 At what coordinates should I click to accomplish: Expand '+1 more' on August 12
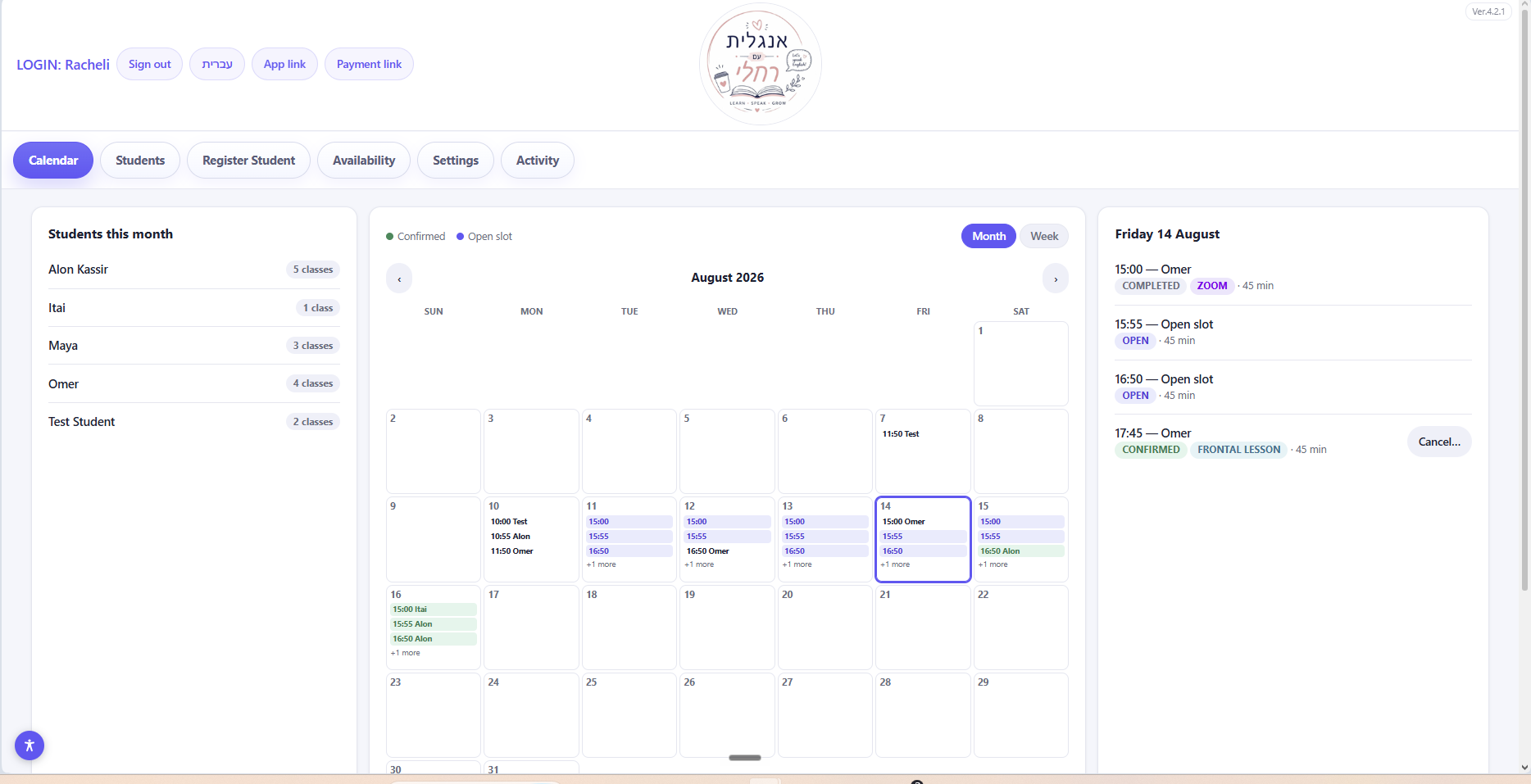(x=699, y=564)
